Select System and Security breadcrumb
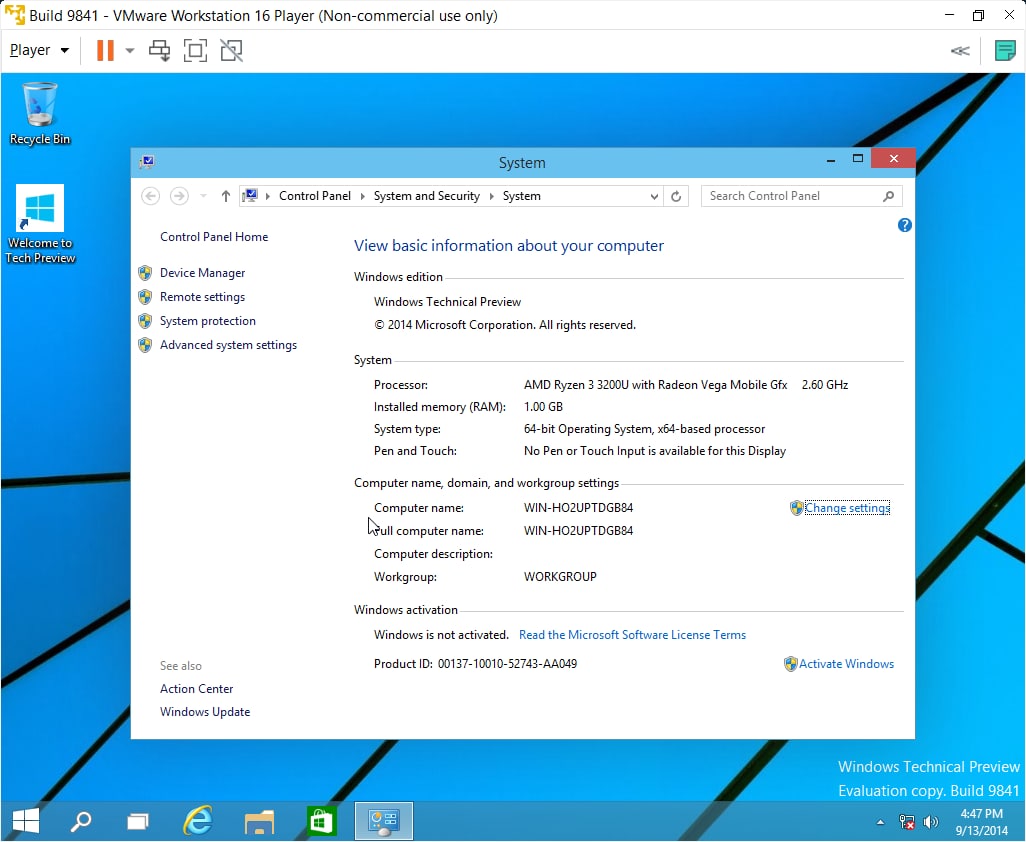This screenshot has height=842, width=1026. 427,196
